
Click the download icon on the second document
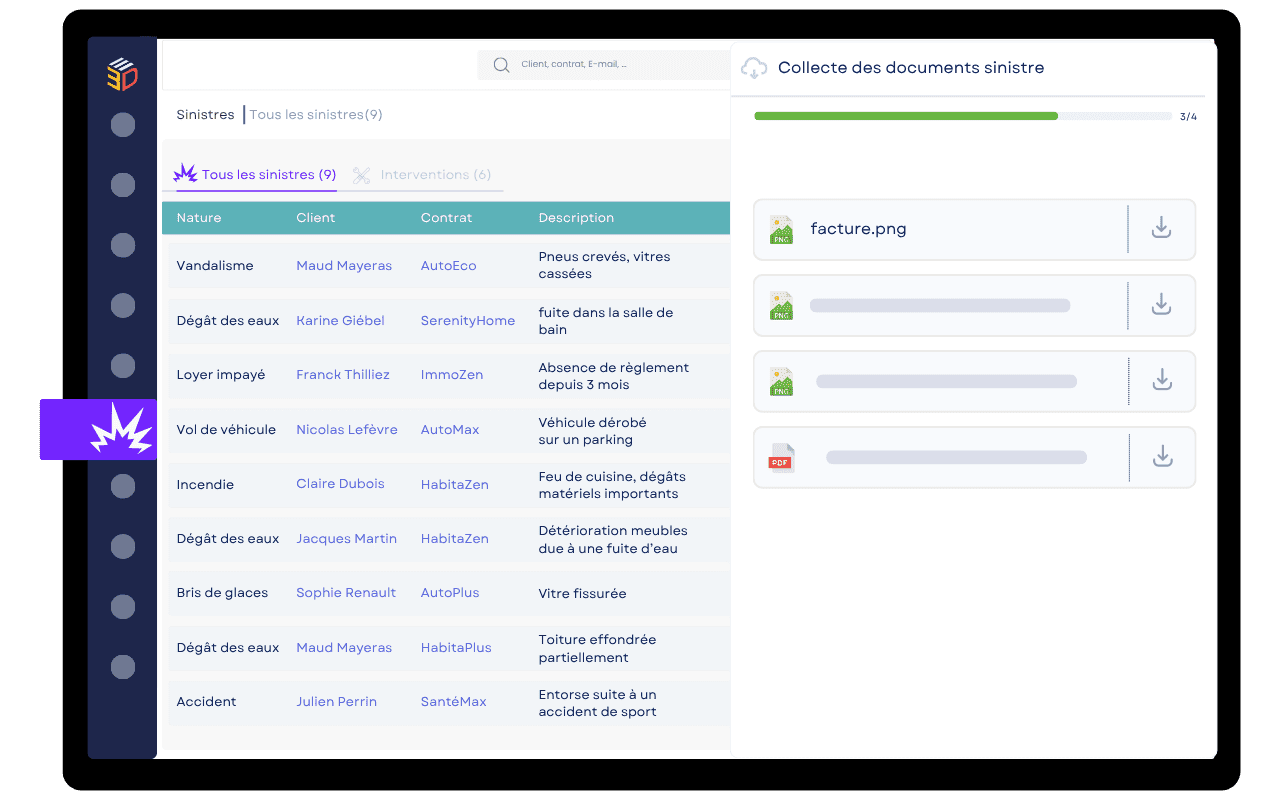(1160, 305)
